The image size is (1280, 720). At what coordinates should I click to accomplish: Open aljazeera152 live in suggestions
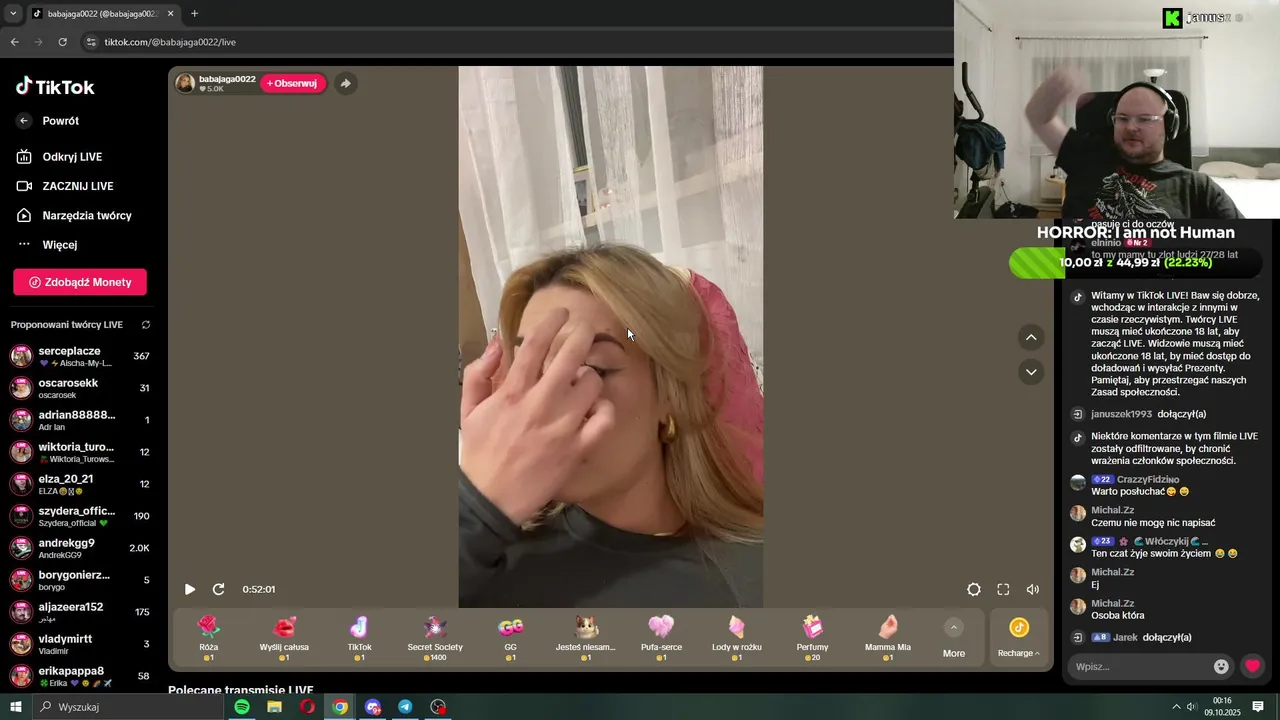[x=80, y=612]
